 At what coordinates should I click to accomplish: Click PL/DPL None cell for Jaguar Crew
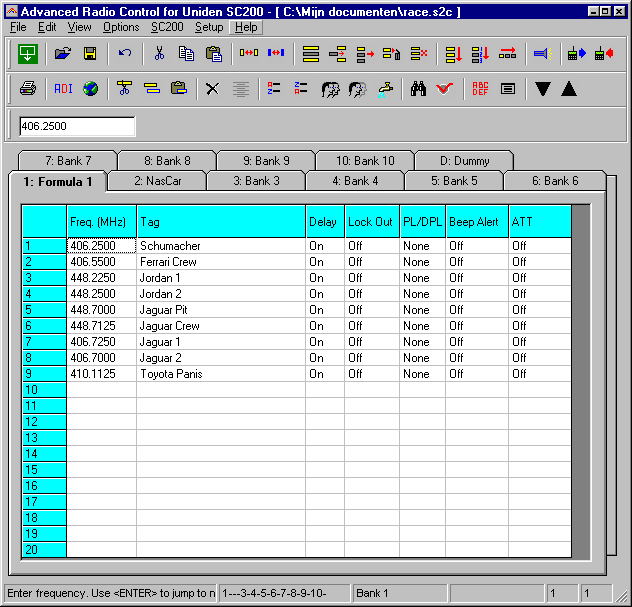pyautogui.click(x=422, y=326)
